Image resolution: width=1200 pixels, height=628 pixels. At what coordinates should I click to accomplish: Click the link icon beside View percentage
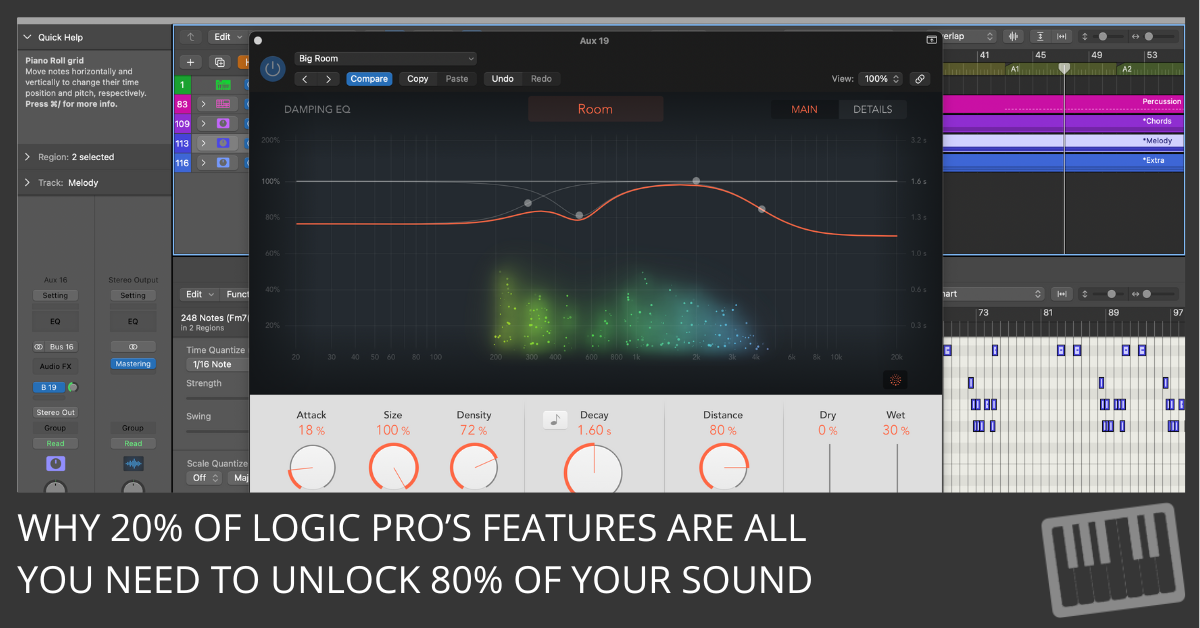(x=920, y=79)
